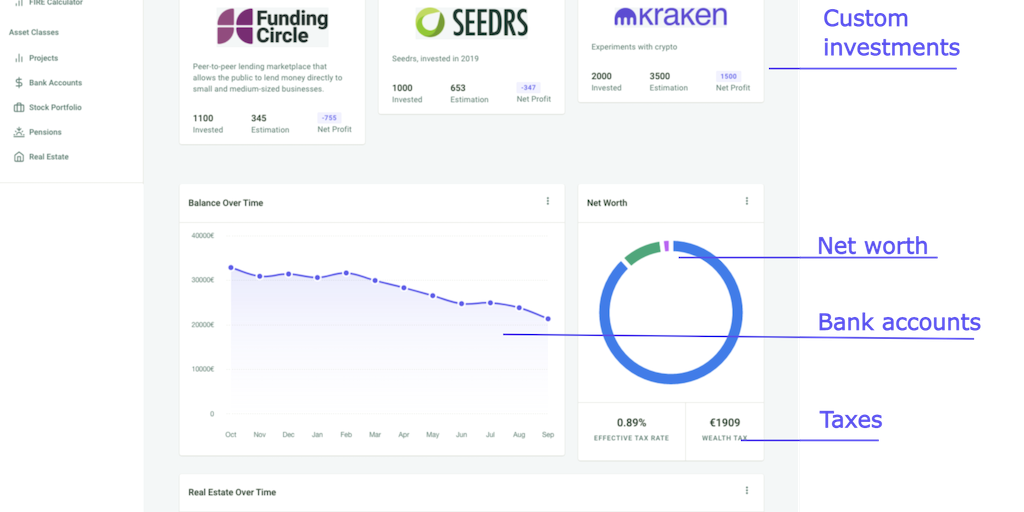Click the Feb data point on balance chart
1024x512 pixels.
click(x=346, y=272)
